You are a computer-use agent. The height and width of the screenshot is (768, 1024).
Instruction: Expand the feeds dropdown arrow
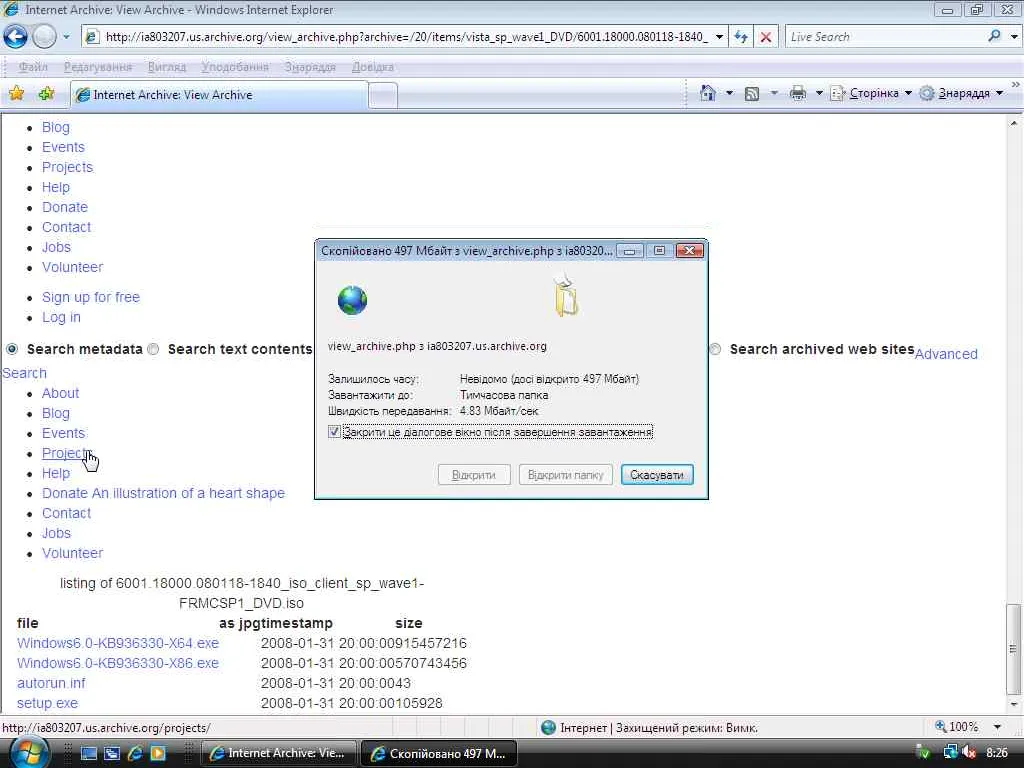click(774, 93)
